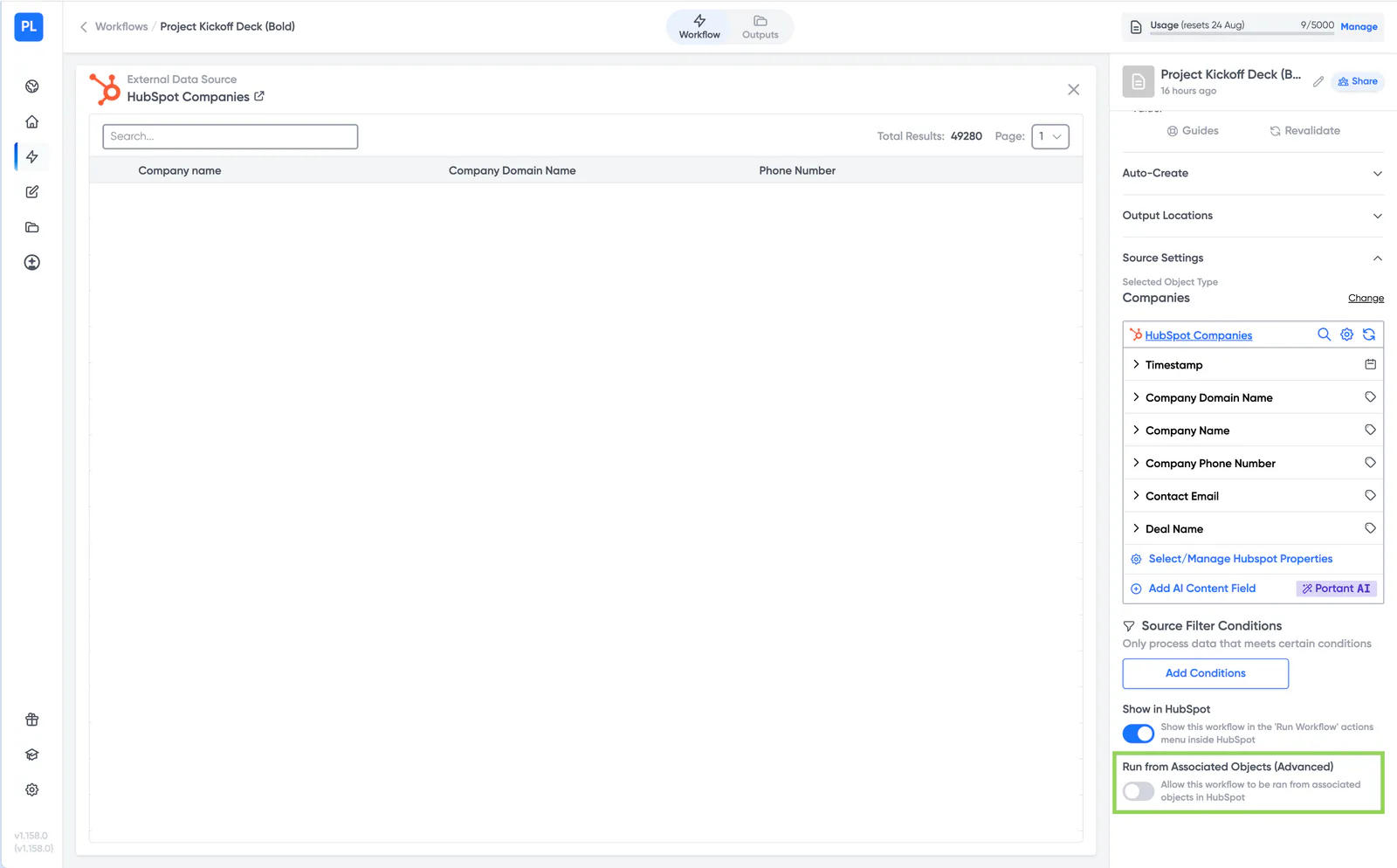Switch to the Workflow tab
The height and width of the screenshot is (868, 1397).
(699, 27)
